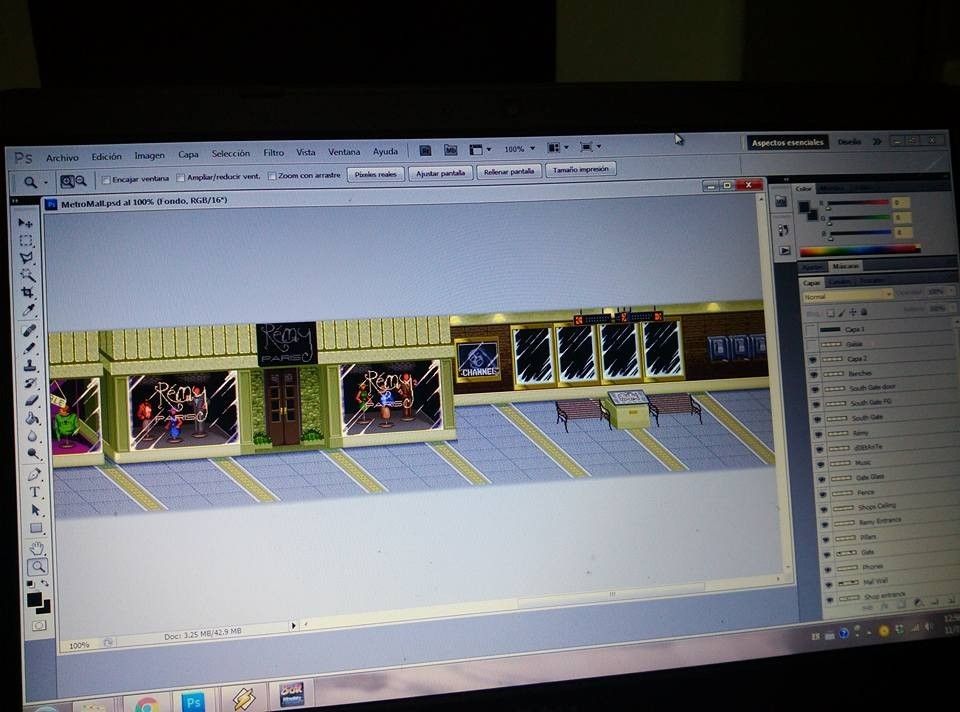The image size is (960, 712).
Task: Hide the Music layer
Action: click(x=820, y=464)
